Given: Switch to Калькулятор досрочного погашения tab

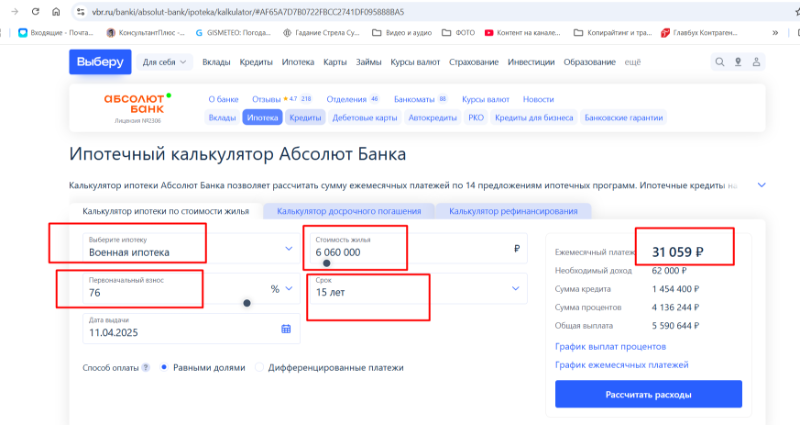Looking at the screenshot, I should pyautogui.click(x=348, y=211).
